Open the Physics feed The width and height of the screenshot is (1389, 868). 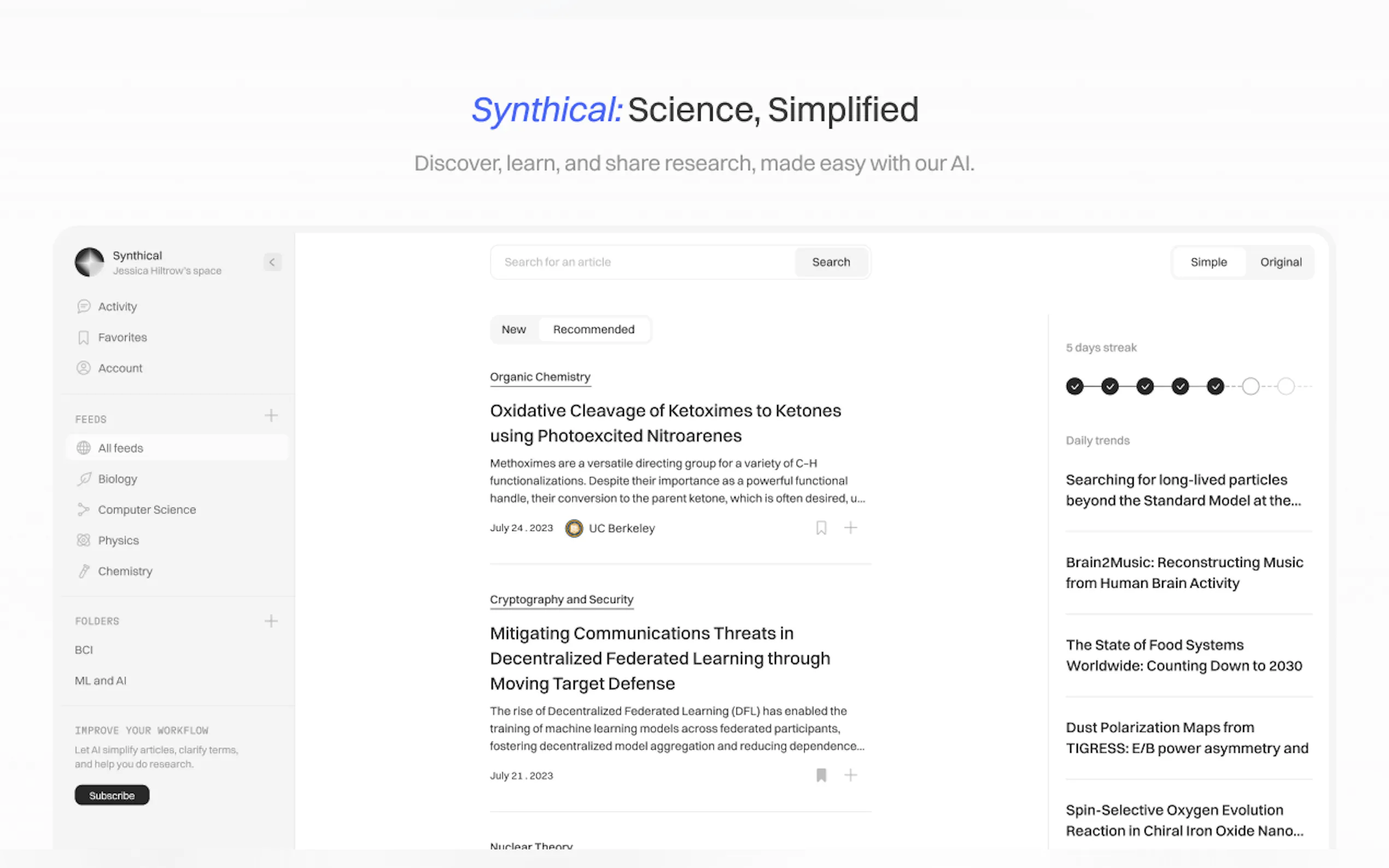click(x=118, y=540)
